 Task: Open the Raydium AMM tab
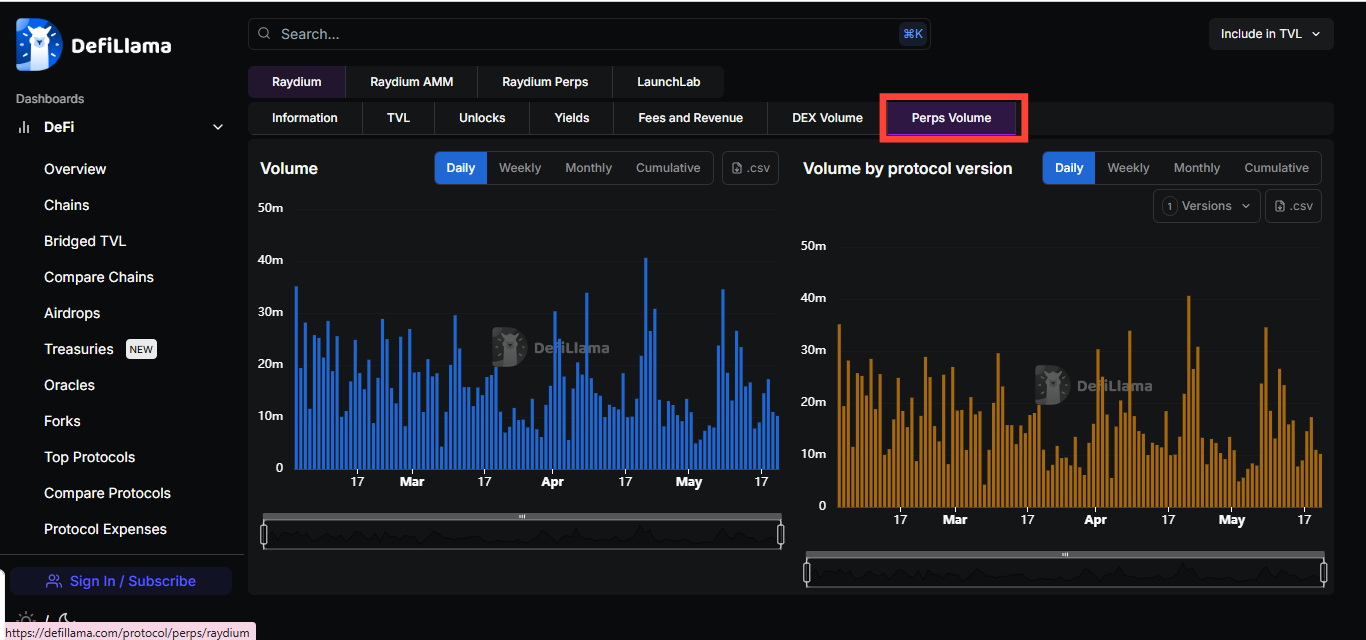pos(412,82)
